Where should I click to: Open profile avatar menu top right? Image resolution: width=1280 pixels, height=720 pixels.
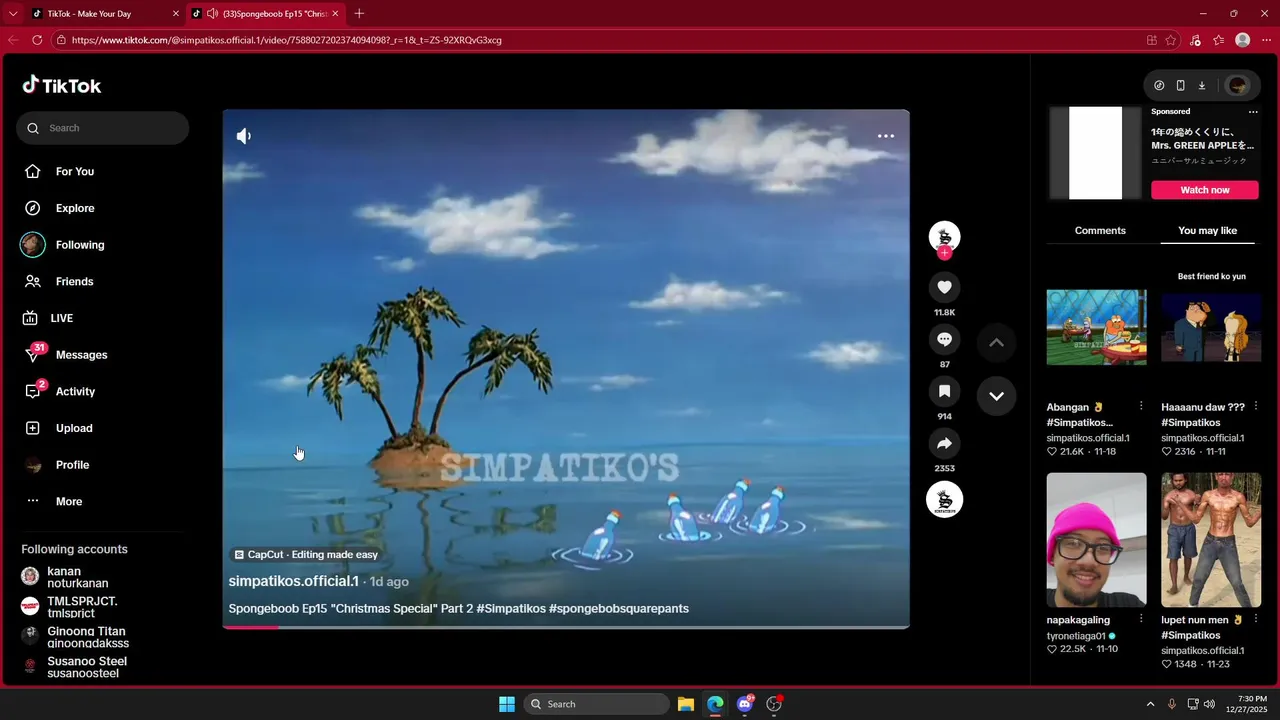tap(1238, 85)
